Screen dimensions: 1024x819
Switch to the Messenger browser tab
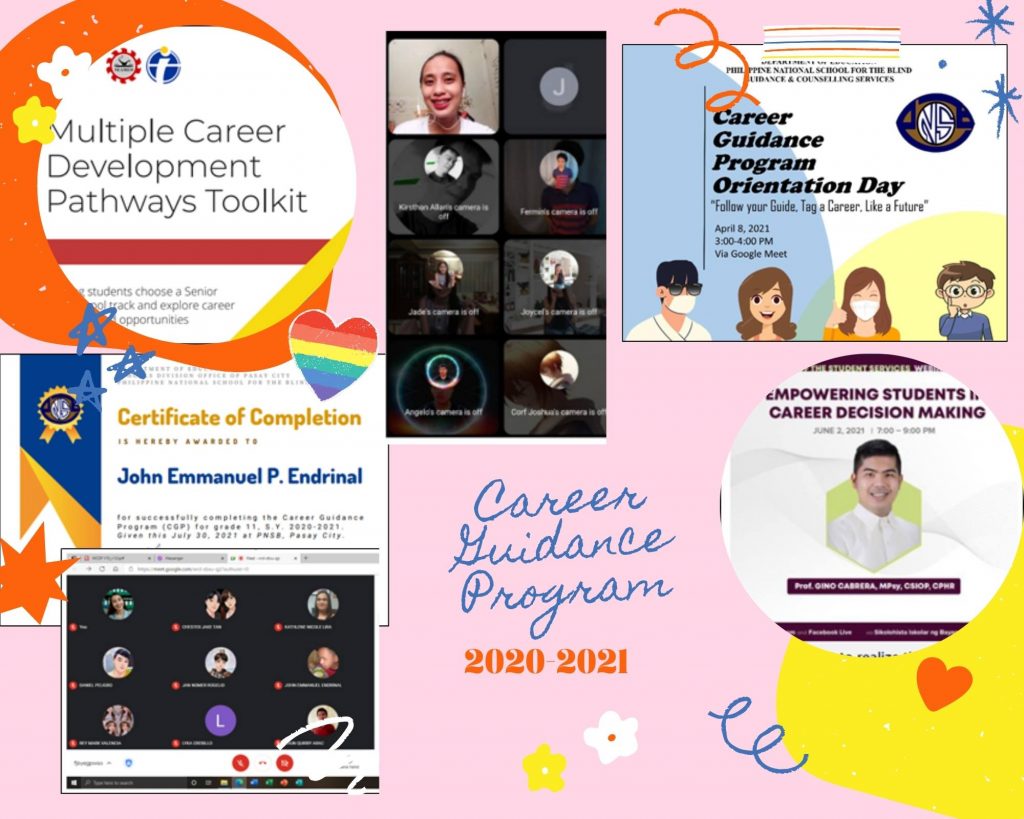(x=191, y=558)
